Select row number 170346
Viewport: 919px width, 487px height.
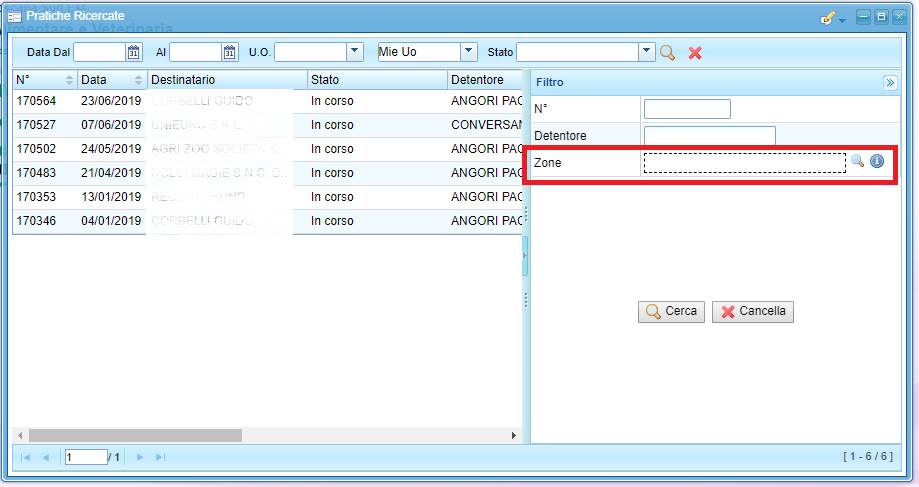click(36, 221)
